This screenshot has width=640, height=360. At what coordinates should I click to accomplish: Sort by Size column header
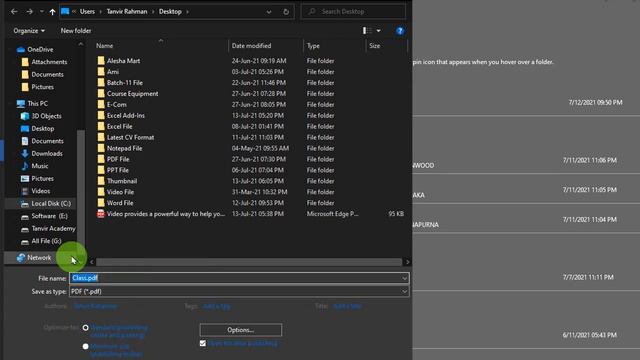pyautogui.click(x=375, y=46)
